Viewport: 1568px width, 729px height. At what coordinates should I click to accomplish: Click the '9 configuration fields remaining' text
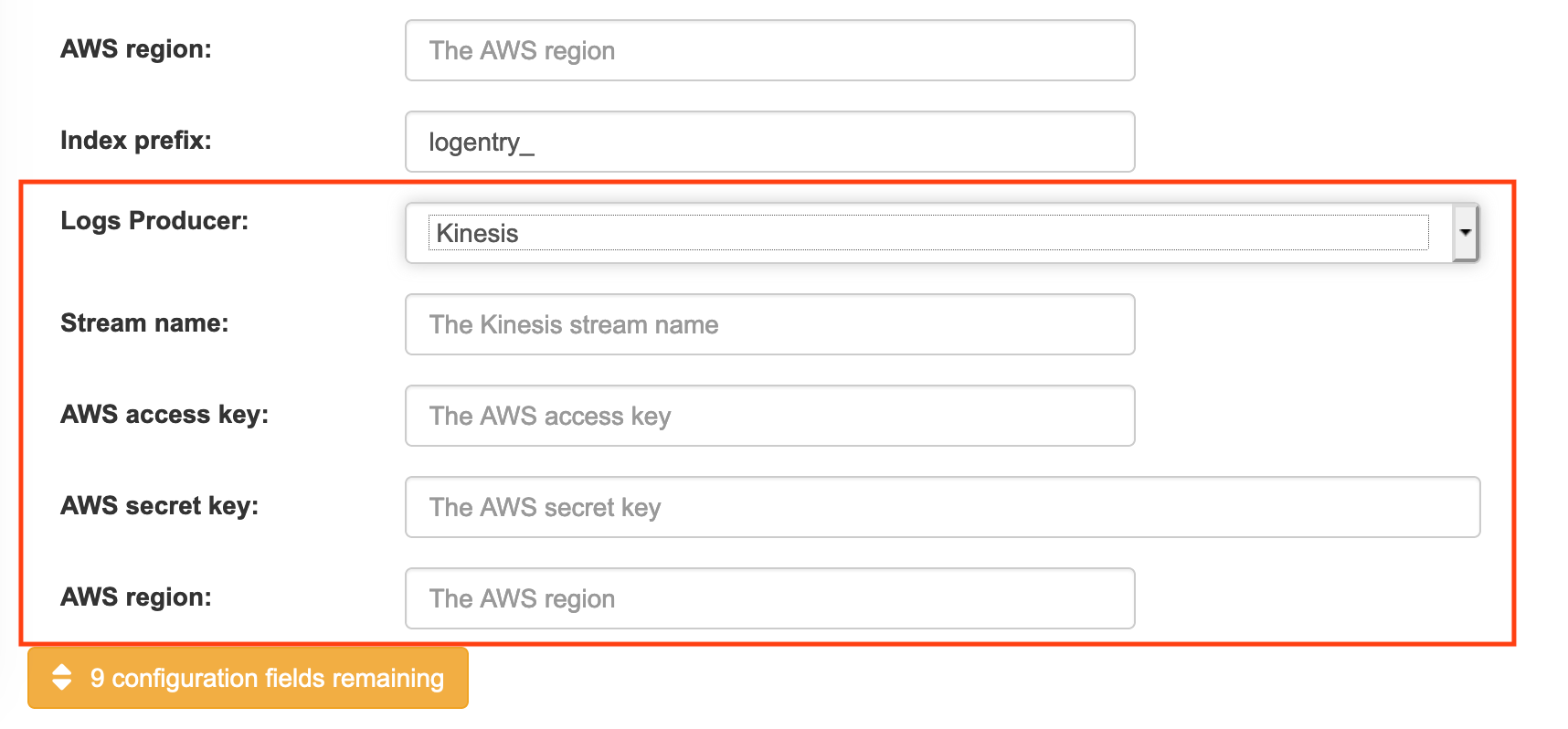click(x=267, y=678)
